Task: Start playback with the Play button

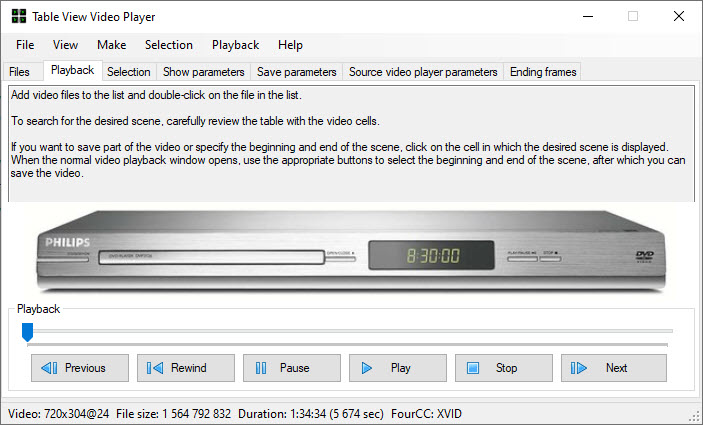Action: click(398, 368)
